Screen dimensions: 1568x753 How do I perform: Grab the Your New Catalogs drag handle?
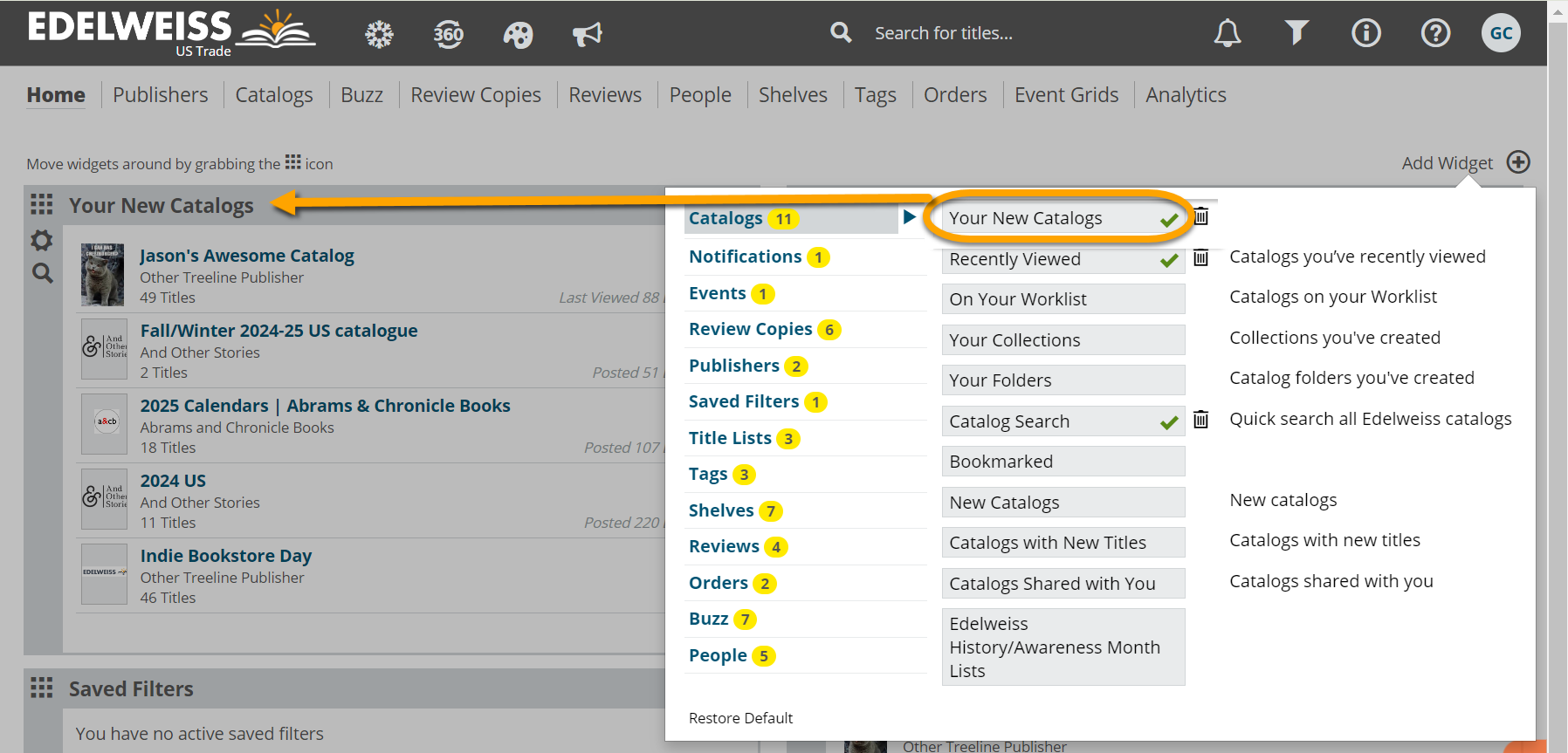(x=41, y=204)
